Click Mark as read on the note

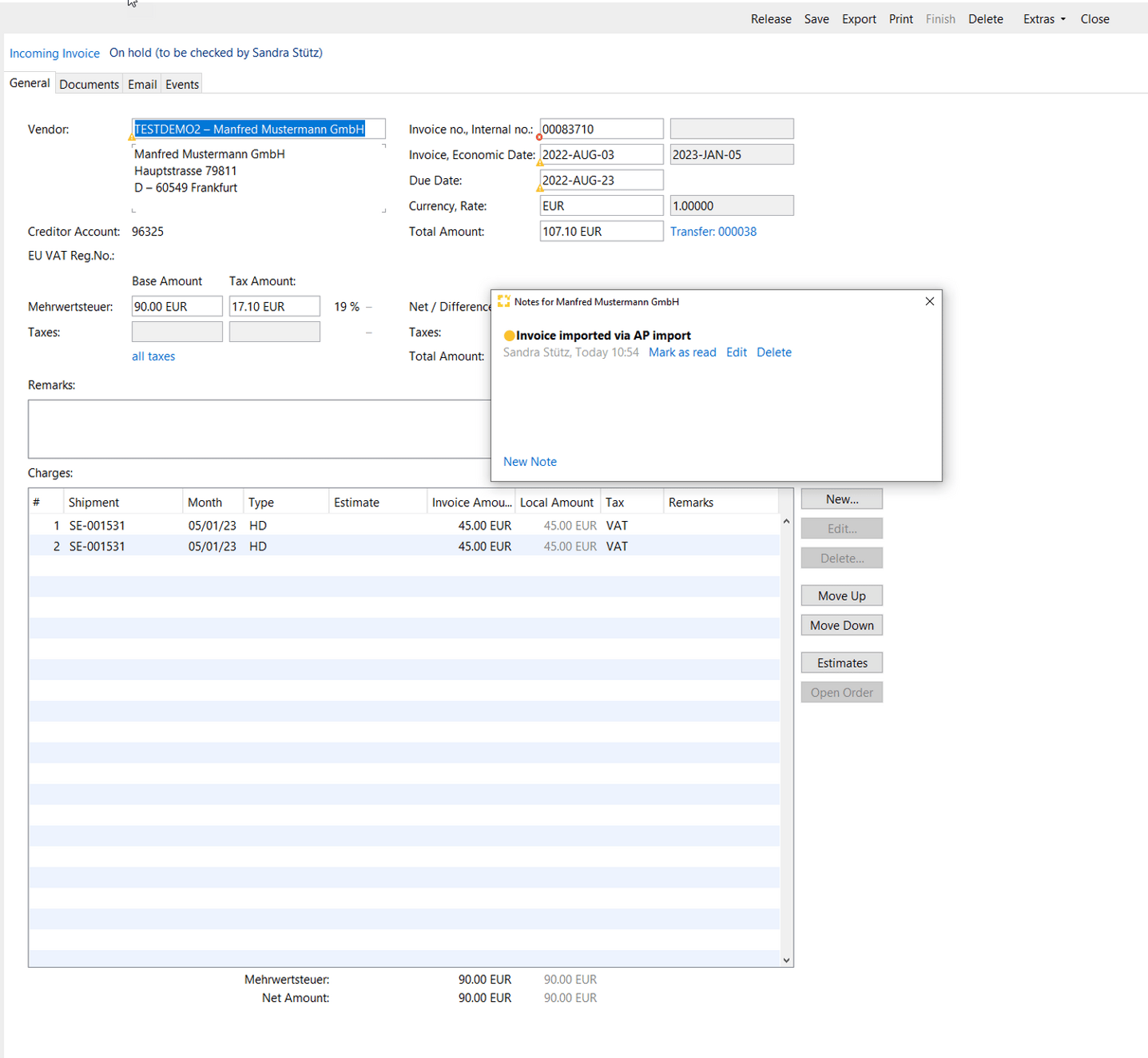click(682, 352)
